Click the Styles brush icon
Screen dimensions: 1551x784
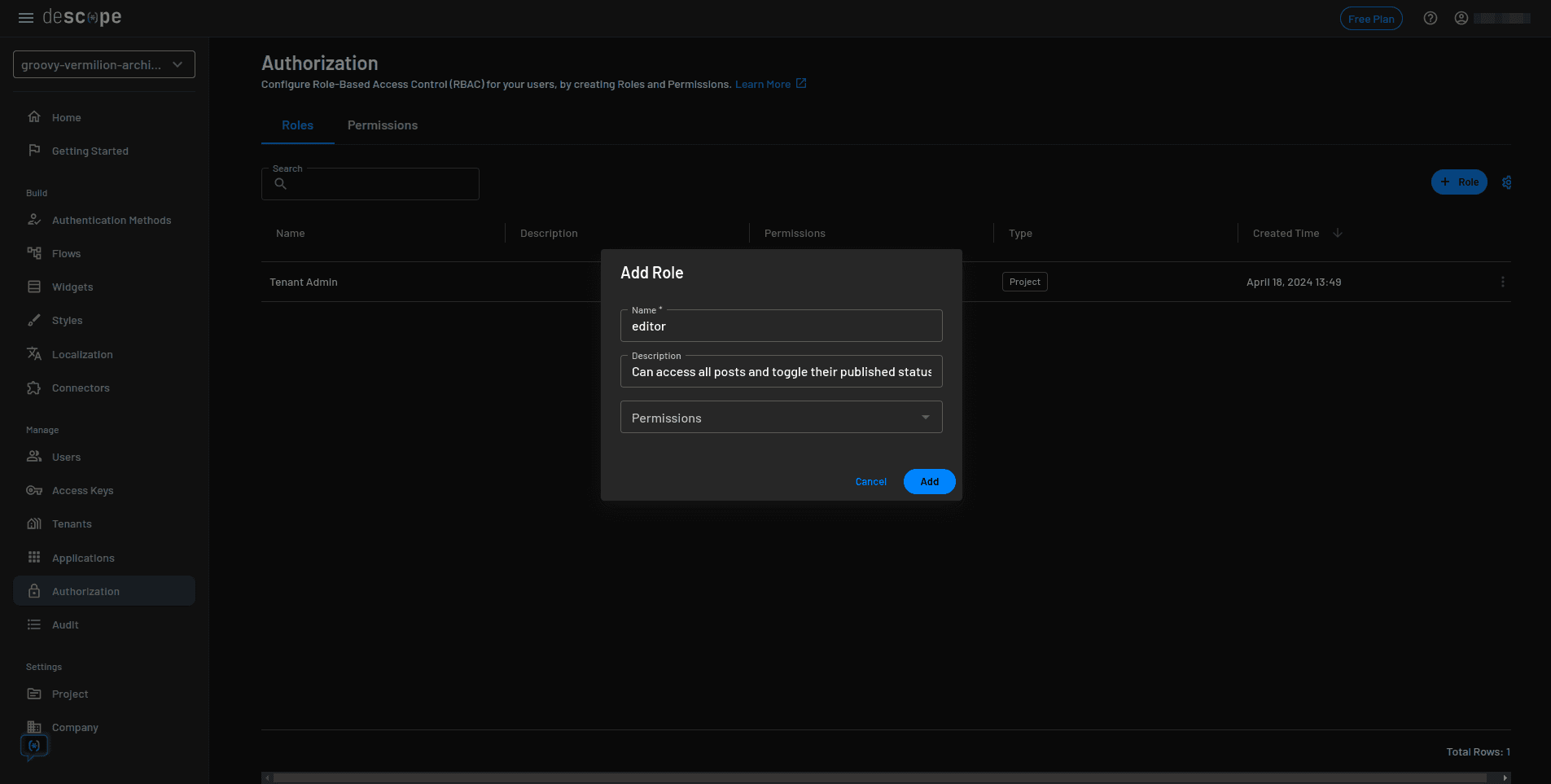click(34, 320)
